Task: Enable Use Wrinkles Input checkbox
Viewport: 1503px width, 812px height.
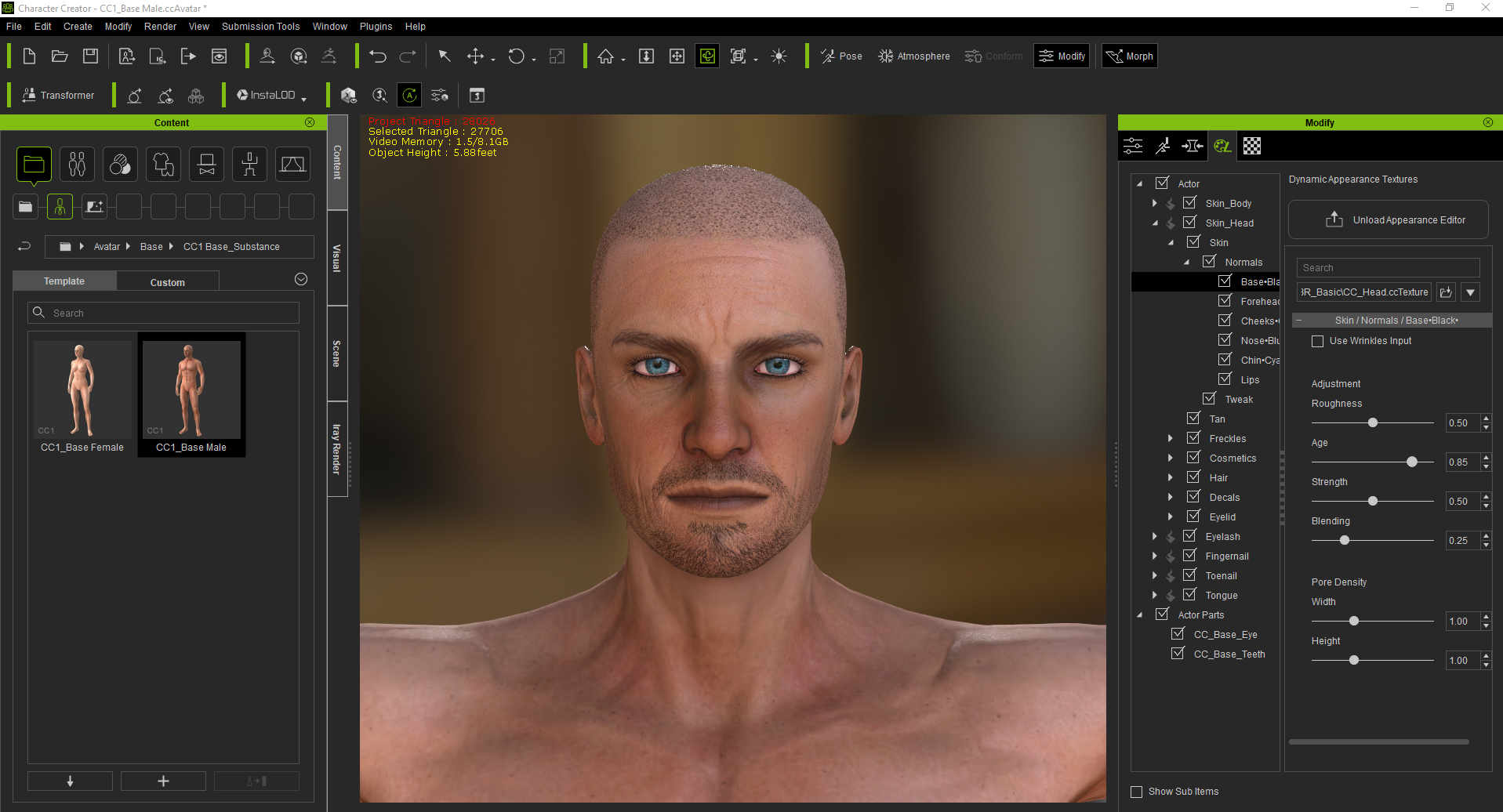Action: 1318,341
